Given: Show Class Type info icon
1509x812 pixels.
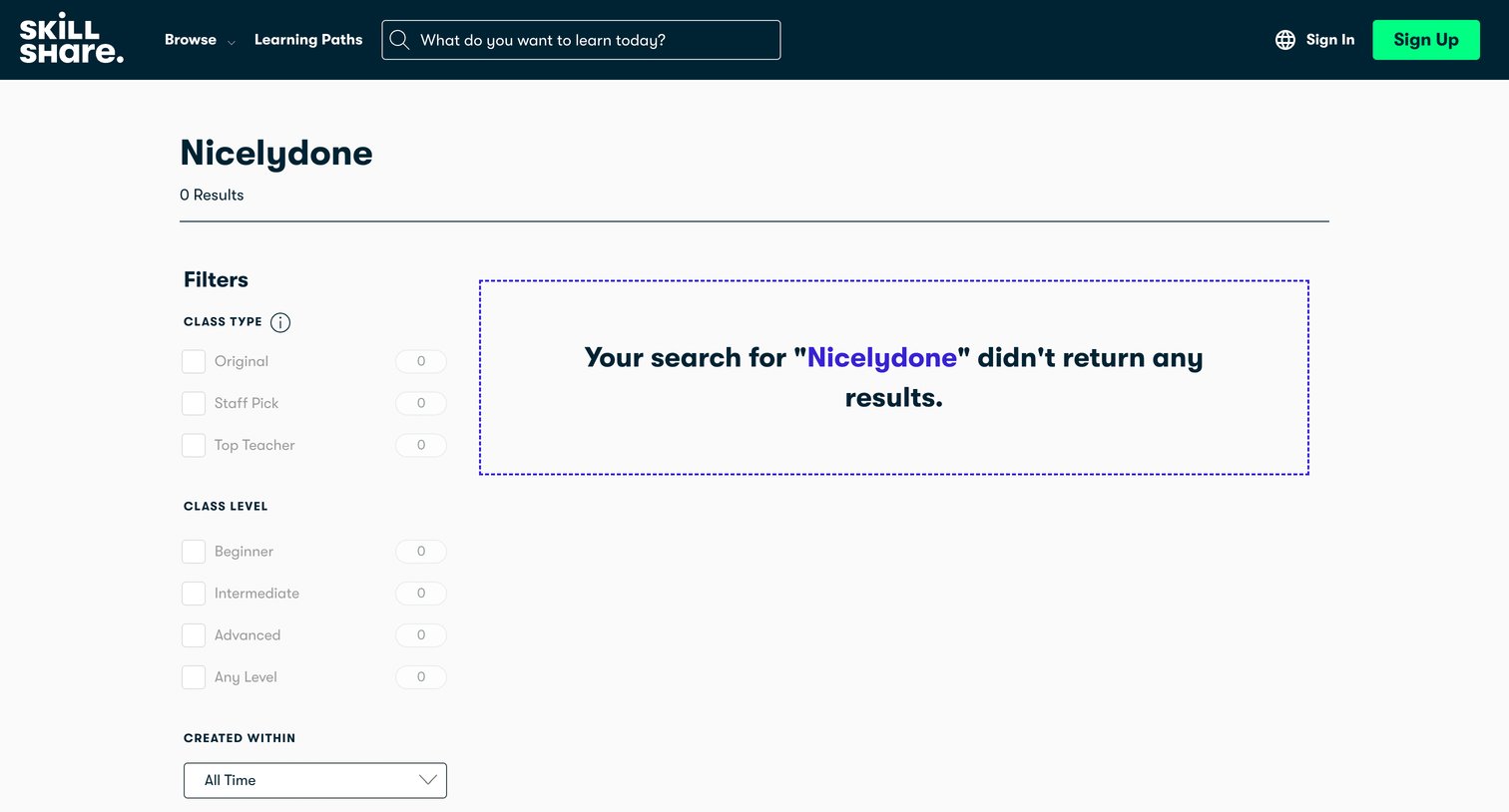Looking at the screenshot, I should coord(280,322).
